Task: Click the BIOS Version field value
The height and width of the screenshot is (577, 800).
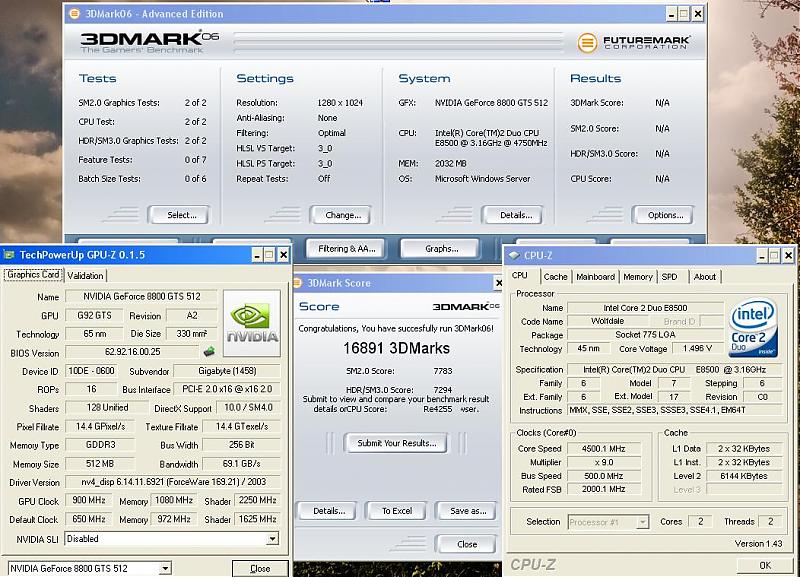Action: pyautogui.click(x=132, y=352)
